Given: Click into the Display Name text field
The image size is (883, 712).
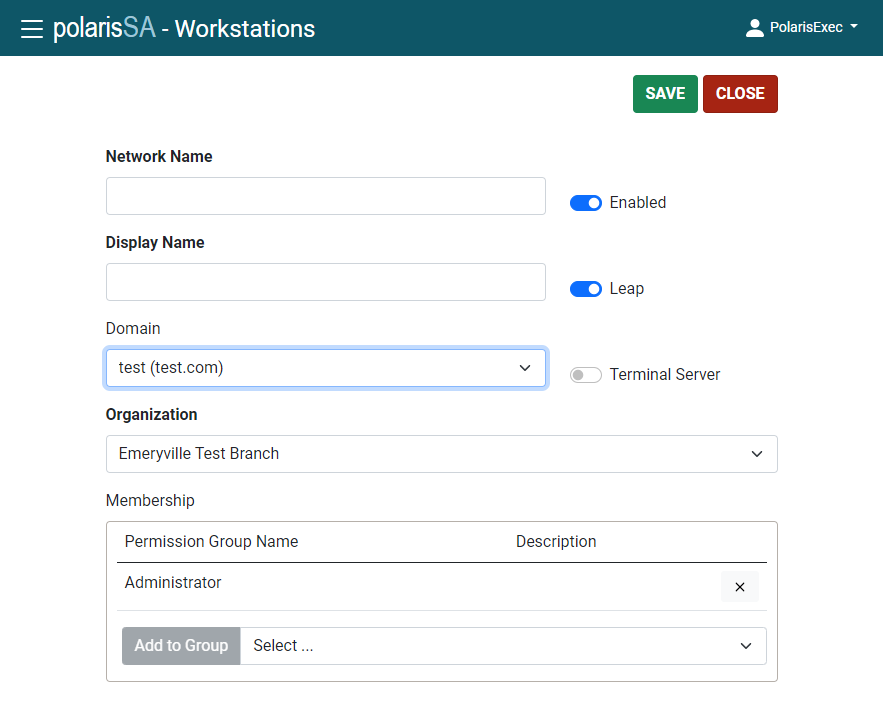Looking at the screenshot, I should (x=326, y=282).
